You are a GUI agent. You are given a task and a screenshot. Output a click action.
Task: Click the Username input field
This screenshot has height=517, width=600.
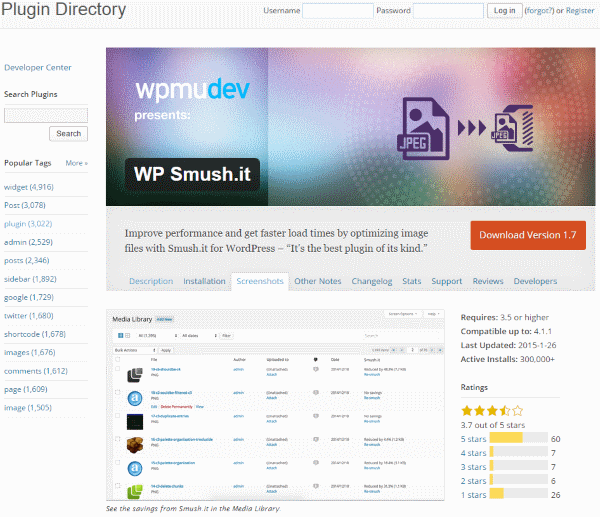pos(338,11)
